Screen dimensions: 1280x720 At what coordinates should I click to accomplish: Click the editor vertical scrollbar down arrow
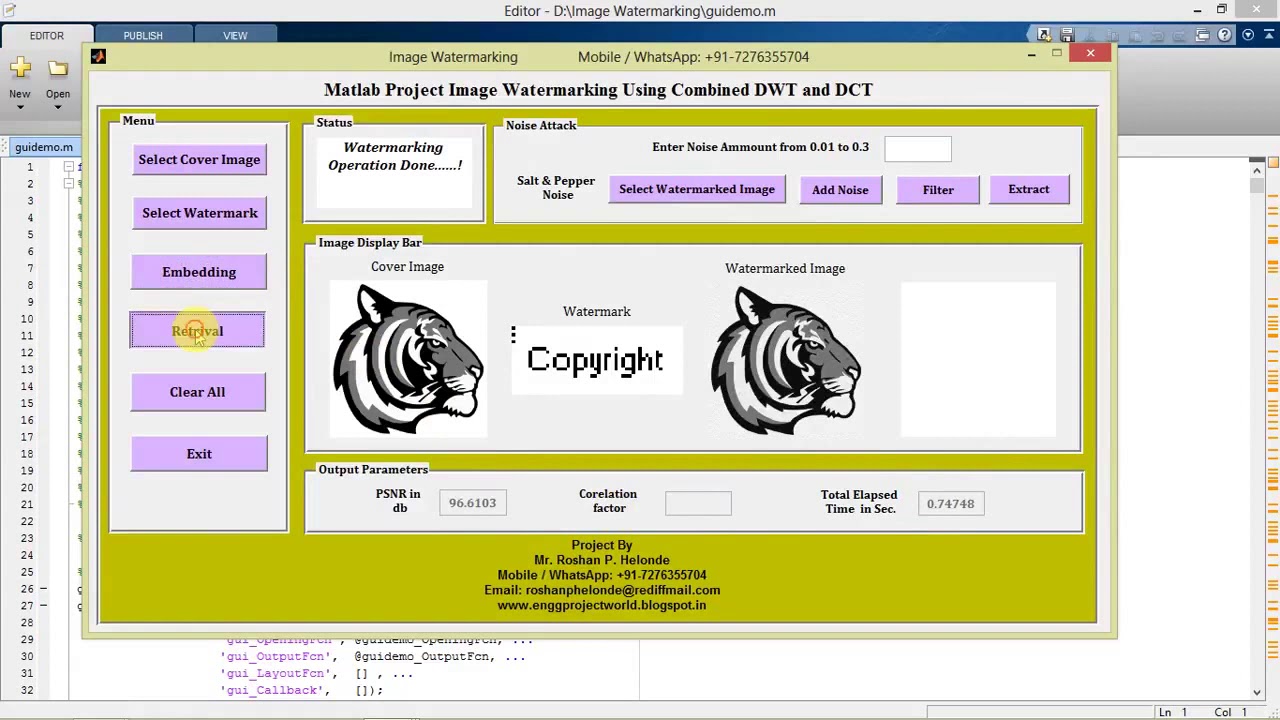[1257, 692]
